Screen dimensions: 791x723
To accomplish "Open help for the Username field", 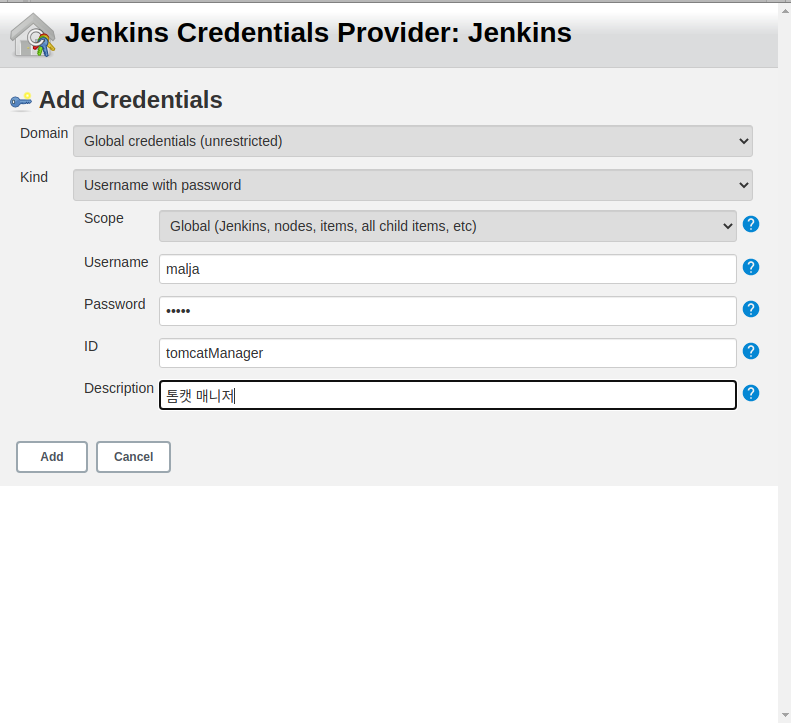I will pos(751,267).
